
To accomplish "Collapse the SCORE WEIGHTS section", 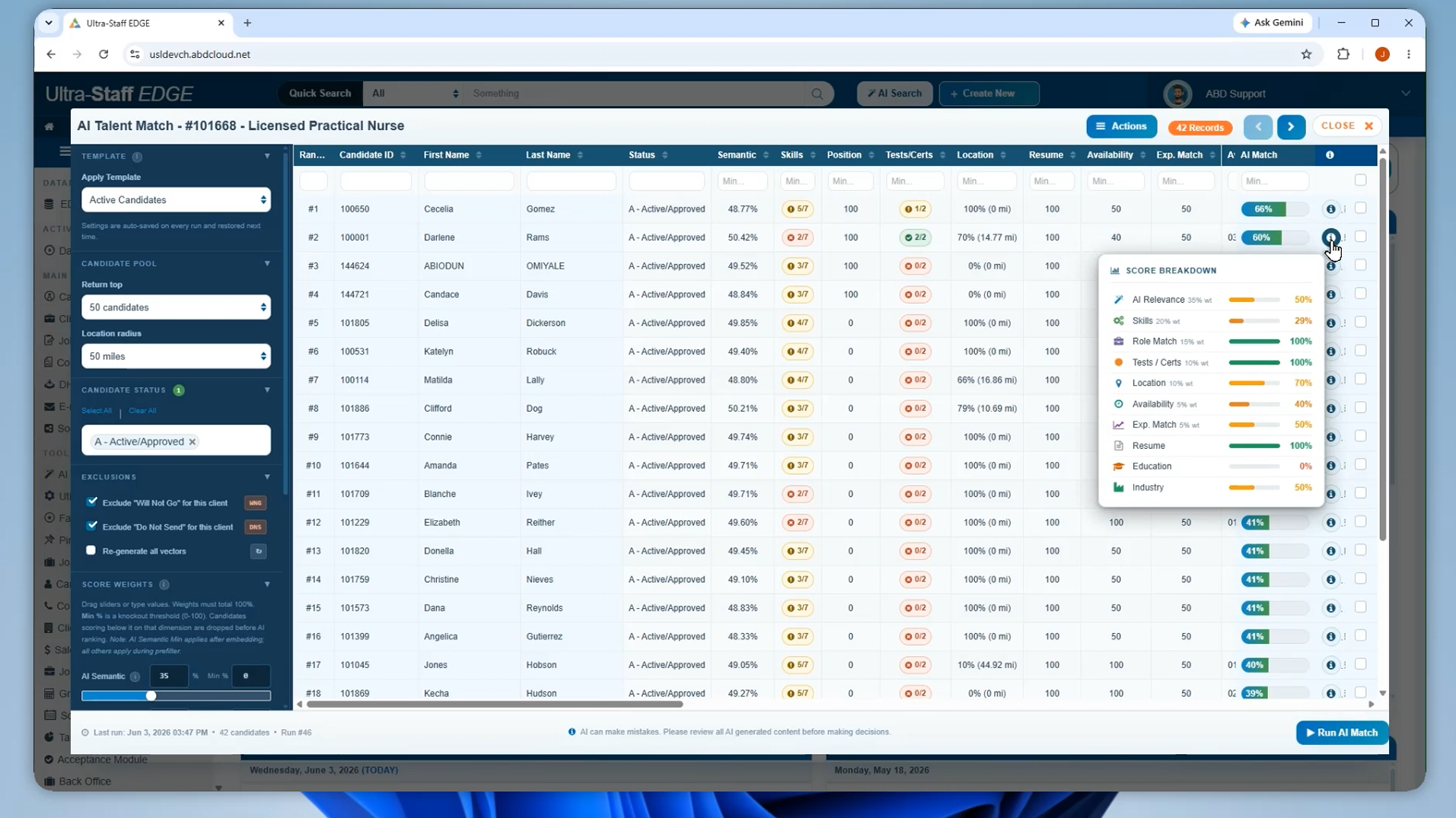I will tap(267, 584).
